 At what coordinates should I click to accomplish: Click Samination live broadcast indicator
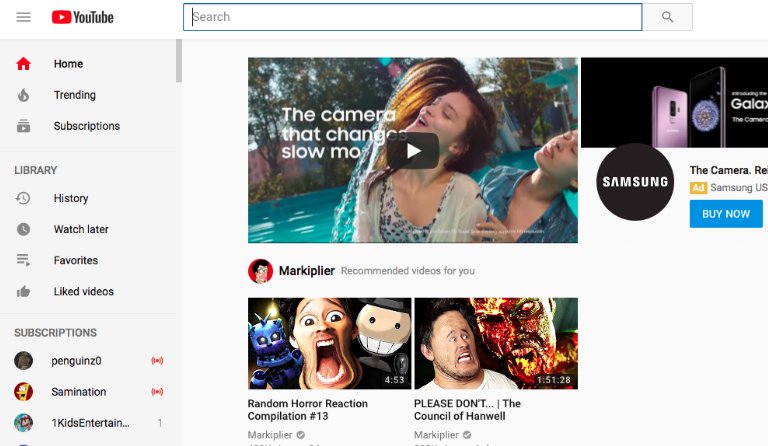point(157,392)
